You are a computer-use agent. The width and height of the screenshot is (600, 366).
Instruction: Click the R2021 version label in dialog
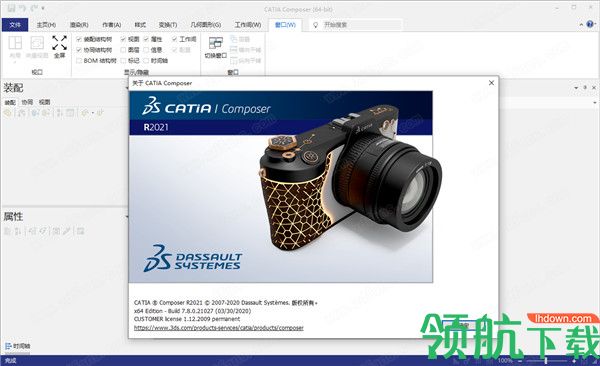(156, 127)
